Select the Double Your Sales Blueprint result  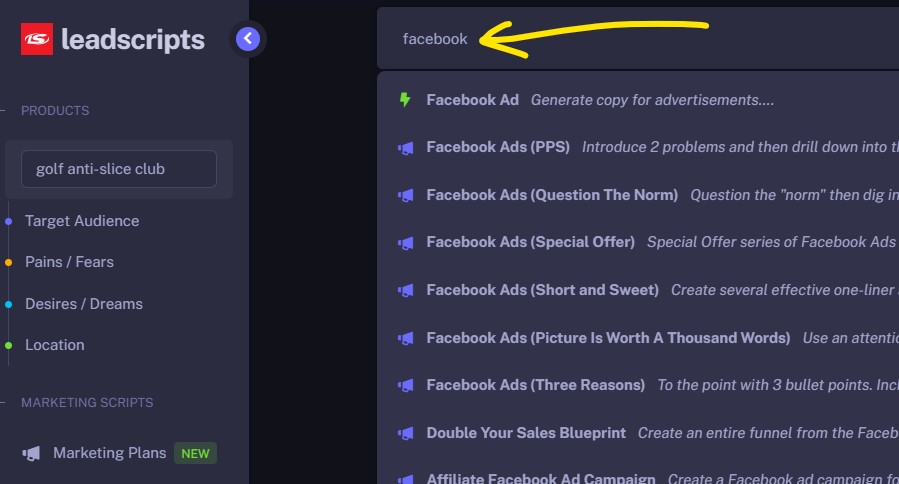point(526,433)
